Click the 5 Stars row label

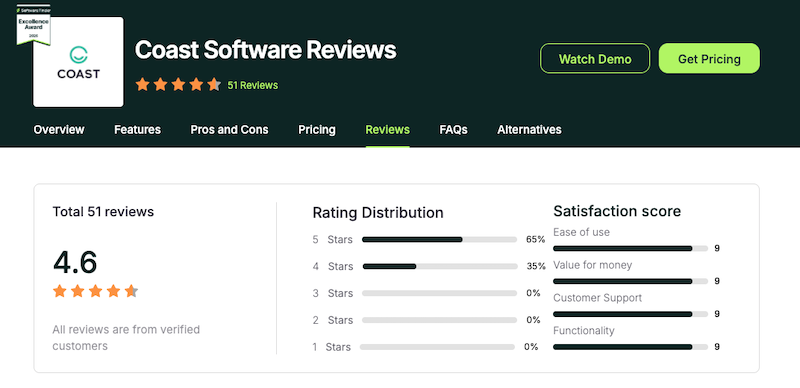coord(333,239)
